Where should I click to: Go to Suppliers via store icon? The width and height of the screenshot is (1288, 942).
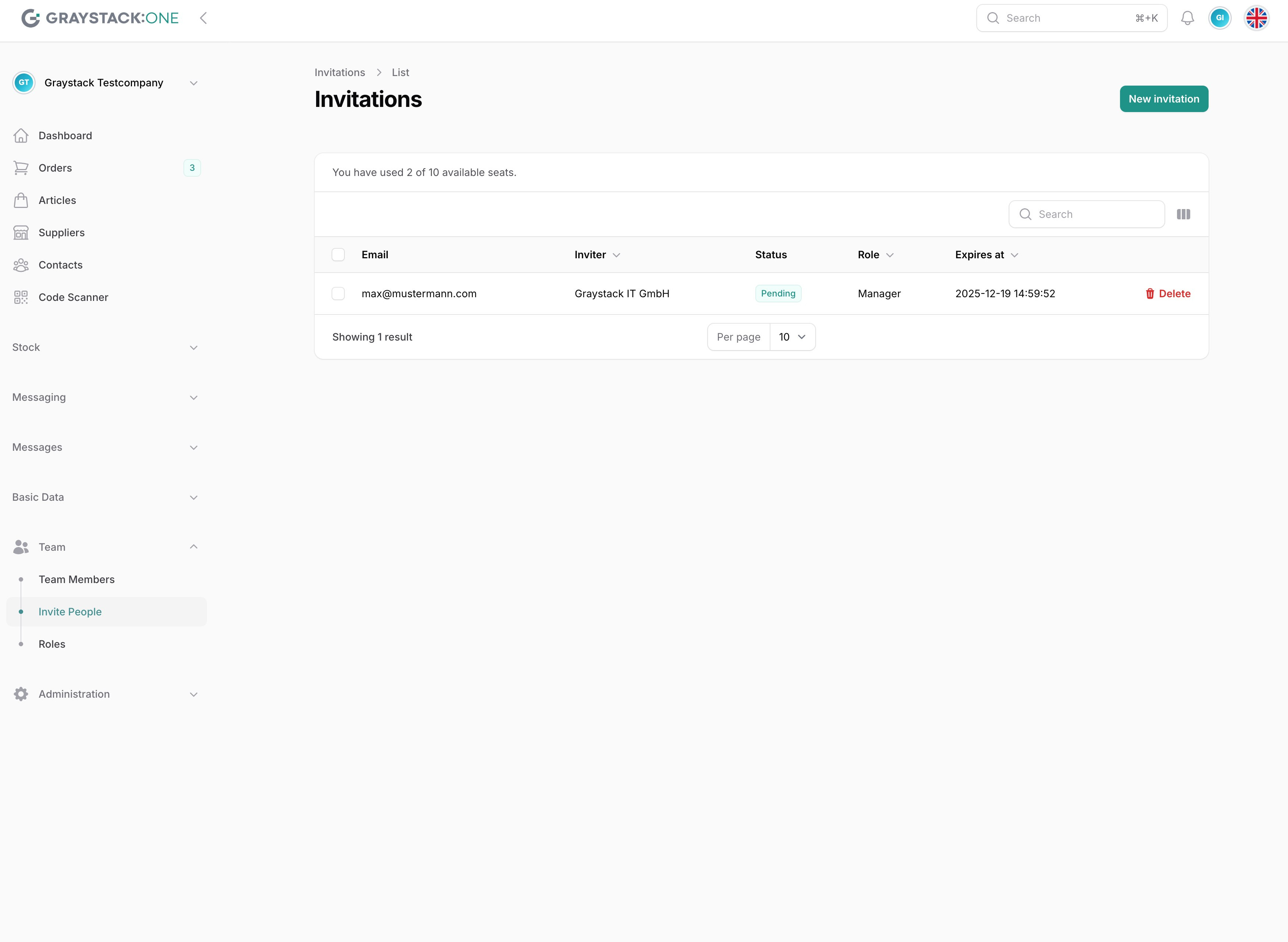tap(21, 233)
